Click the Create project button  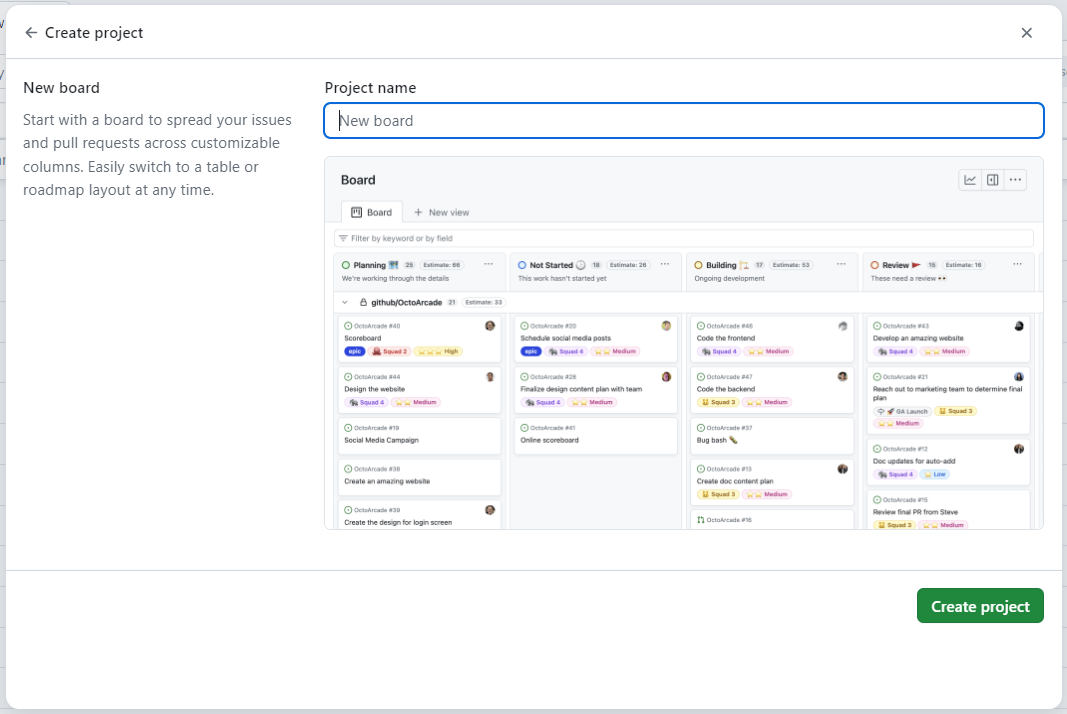[x=980, y=605]
